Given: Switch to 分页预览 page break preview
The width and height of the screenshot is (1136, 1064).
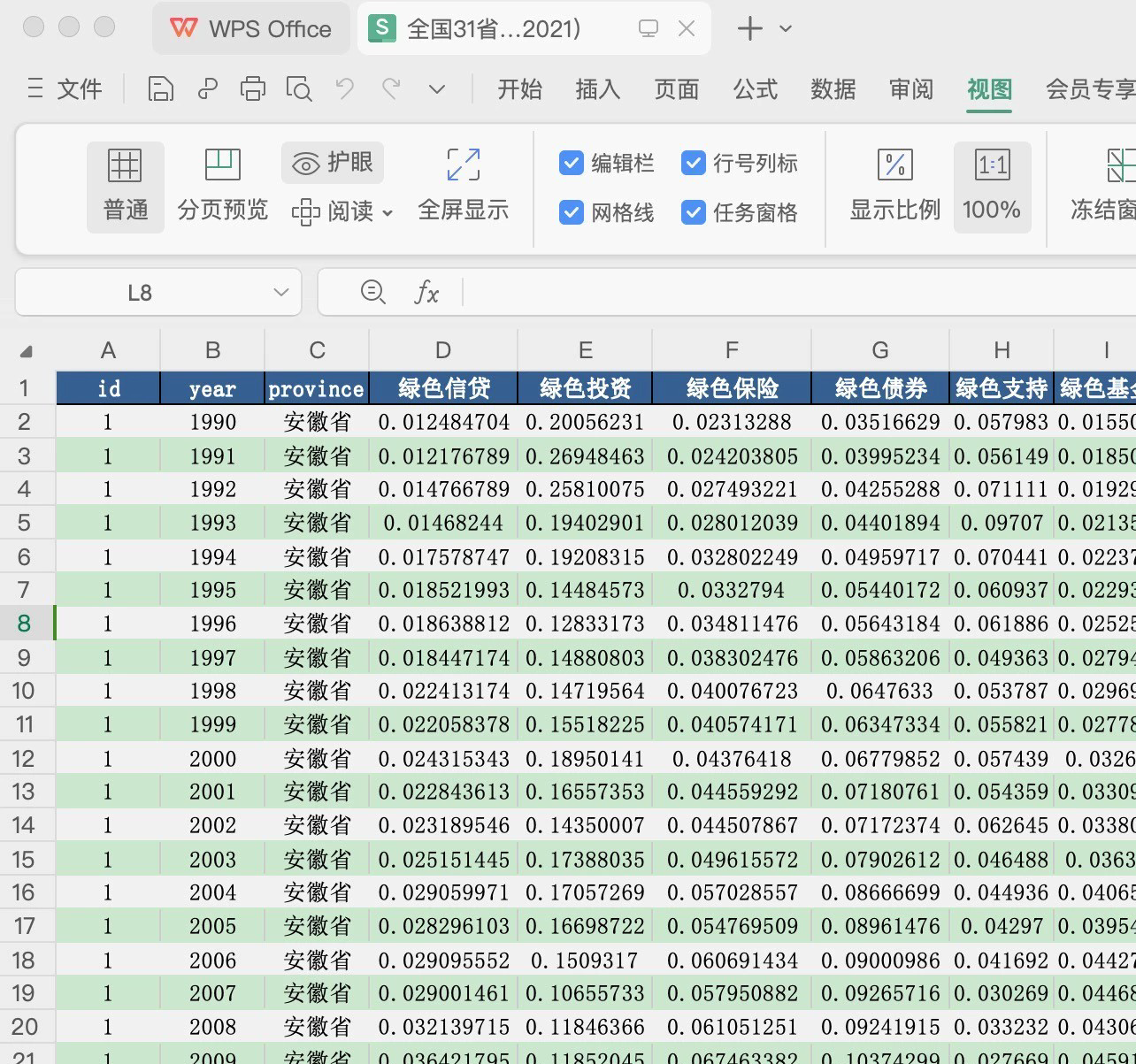Looking at the screenshot, I should coord(222,188).
